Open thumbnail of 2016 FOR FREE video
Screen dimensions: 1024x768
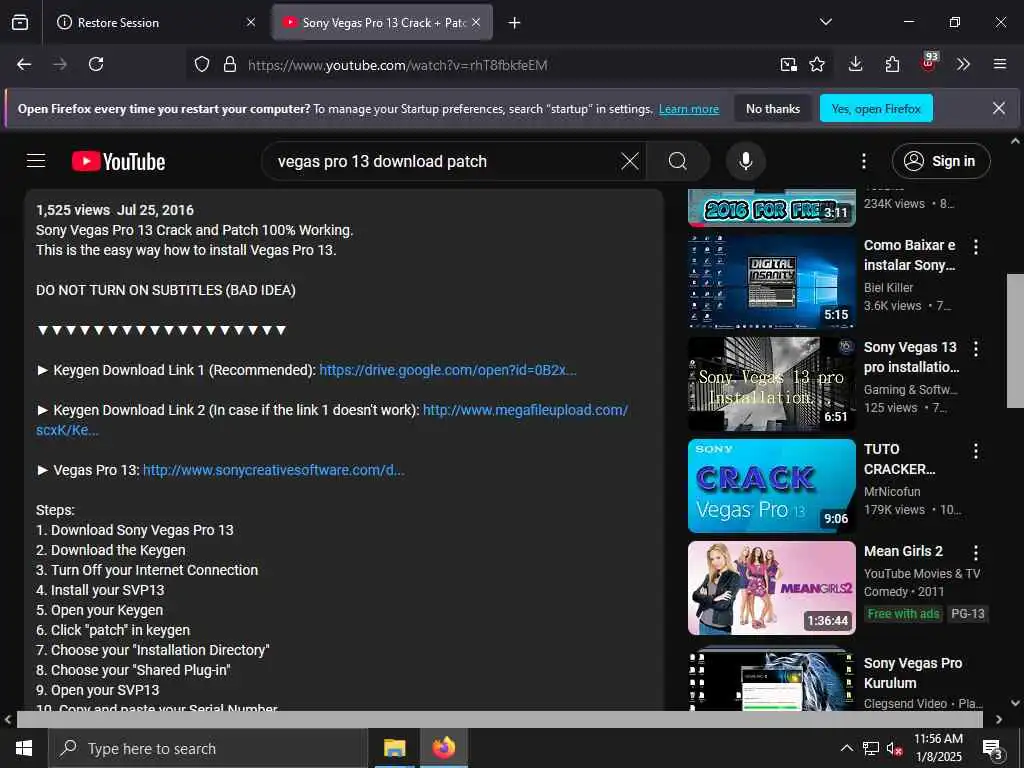(x=771, y=208)
